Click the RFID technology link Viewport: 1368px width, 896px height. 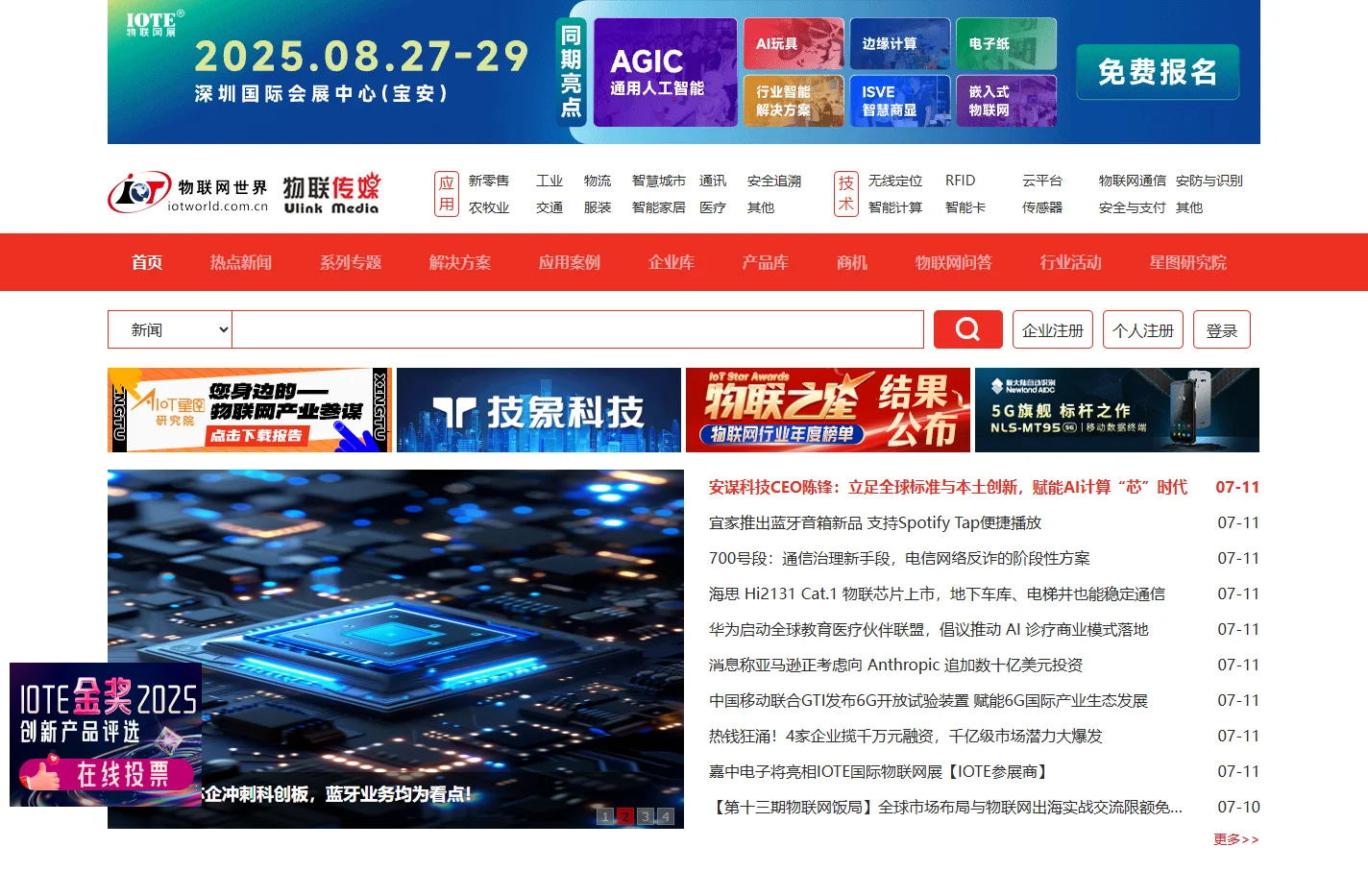[x=960, y=181]
